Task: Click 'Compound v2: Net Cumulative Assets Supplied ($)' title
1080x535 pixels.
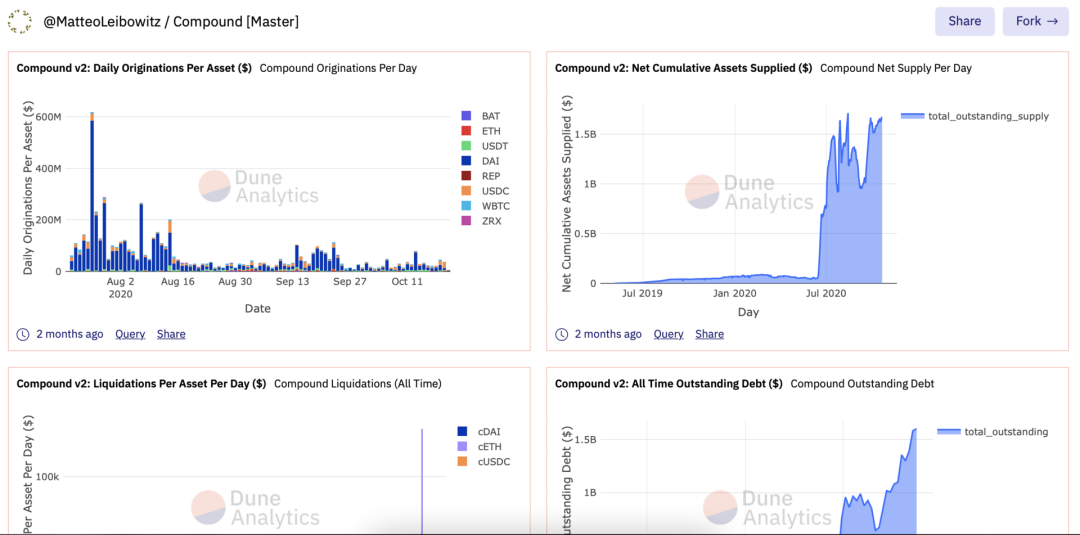Action: tap(683, 68)
